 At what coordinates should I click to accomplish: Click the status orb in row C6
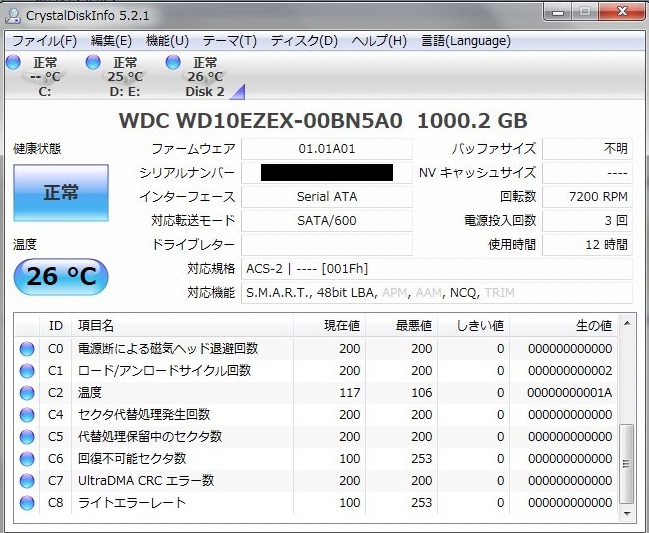pos(27,459)
